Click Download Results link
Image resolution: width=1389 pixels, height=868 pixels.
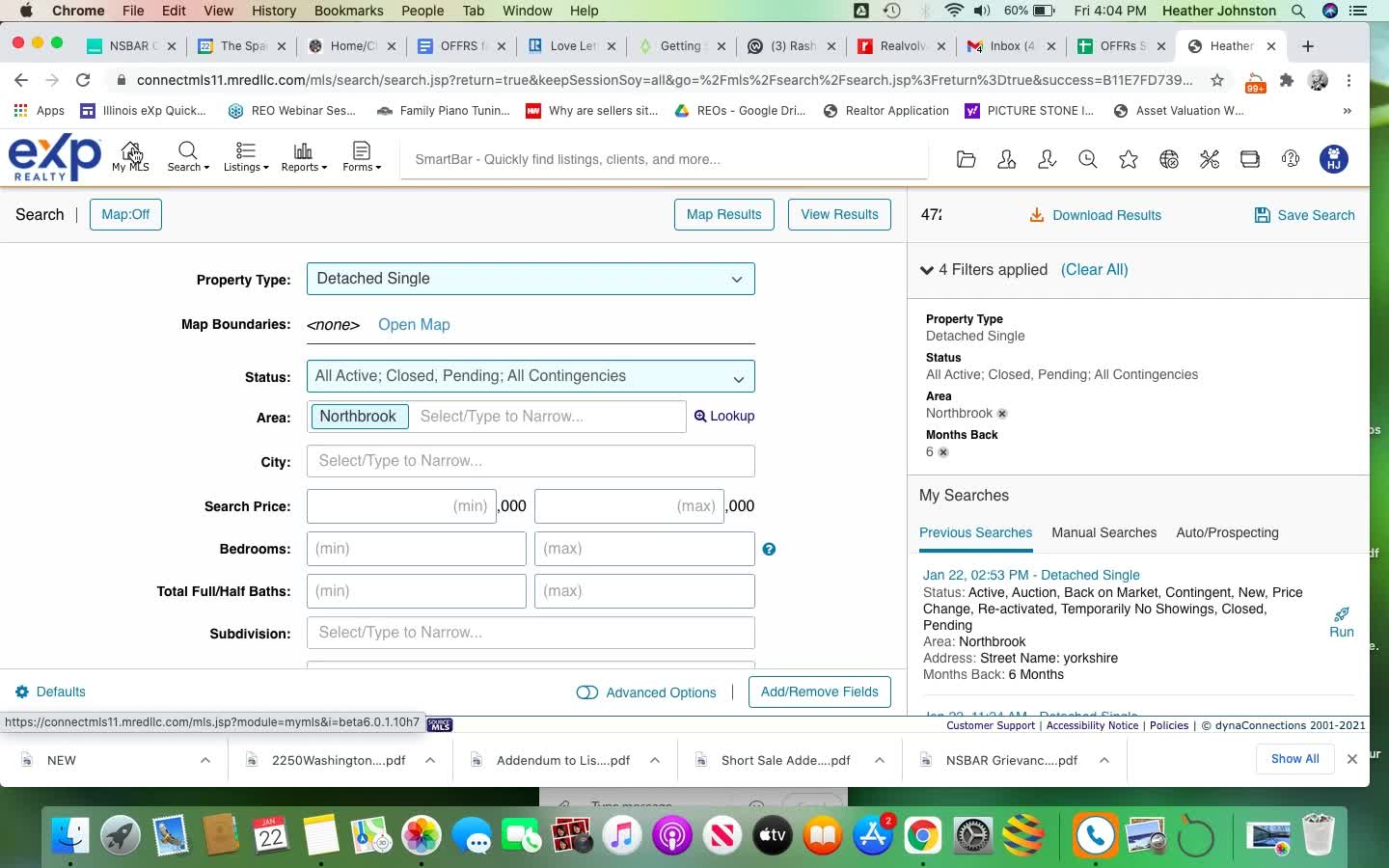[x=1096, y=215]
